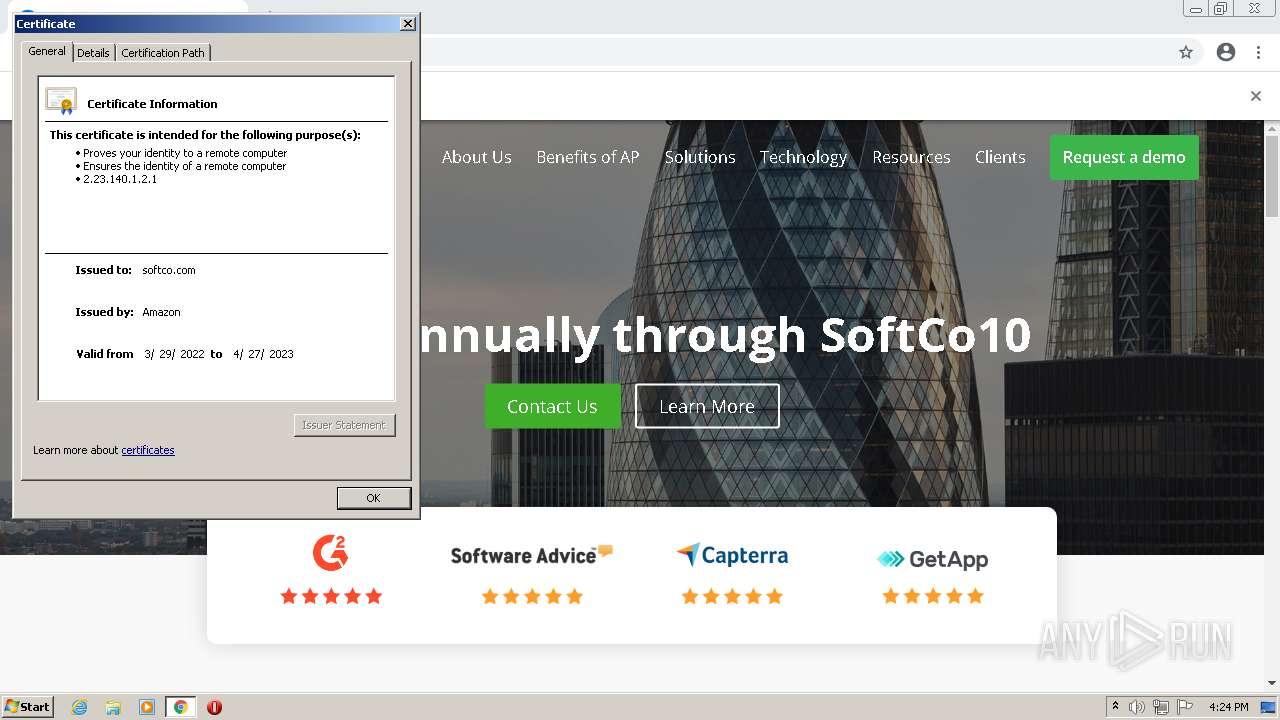The height and width of the screenshot is (720, 1280).
Task: Click the Issuer Statement button
Action: click(x=344, y=425)
